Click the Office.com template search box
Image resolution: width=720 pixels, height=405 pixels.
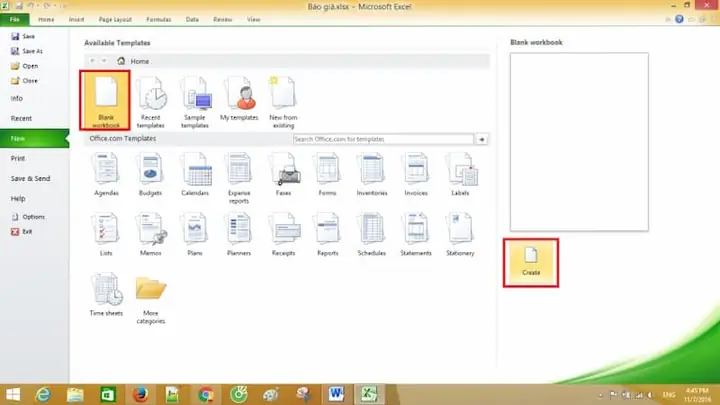point(383,139)
